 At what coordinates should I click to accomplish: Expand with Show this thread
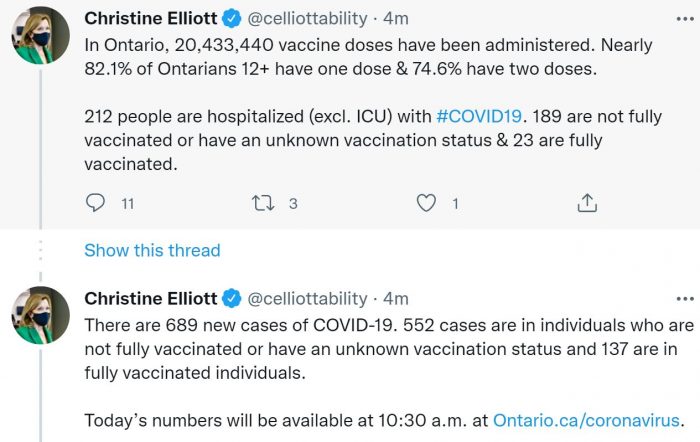point(152,250)
